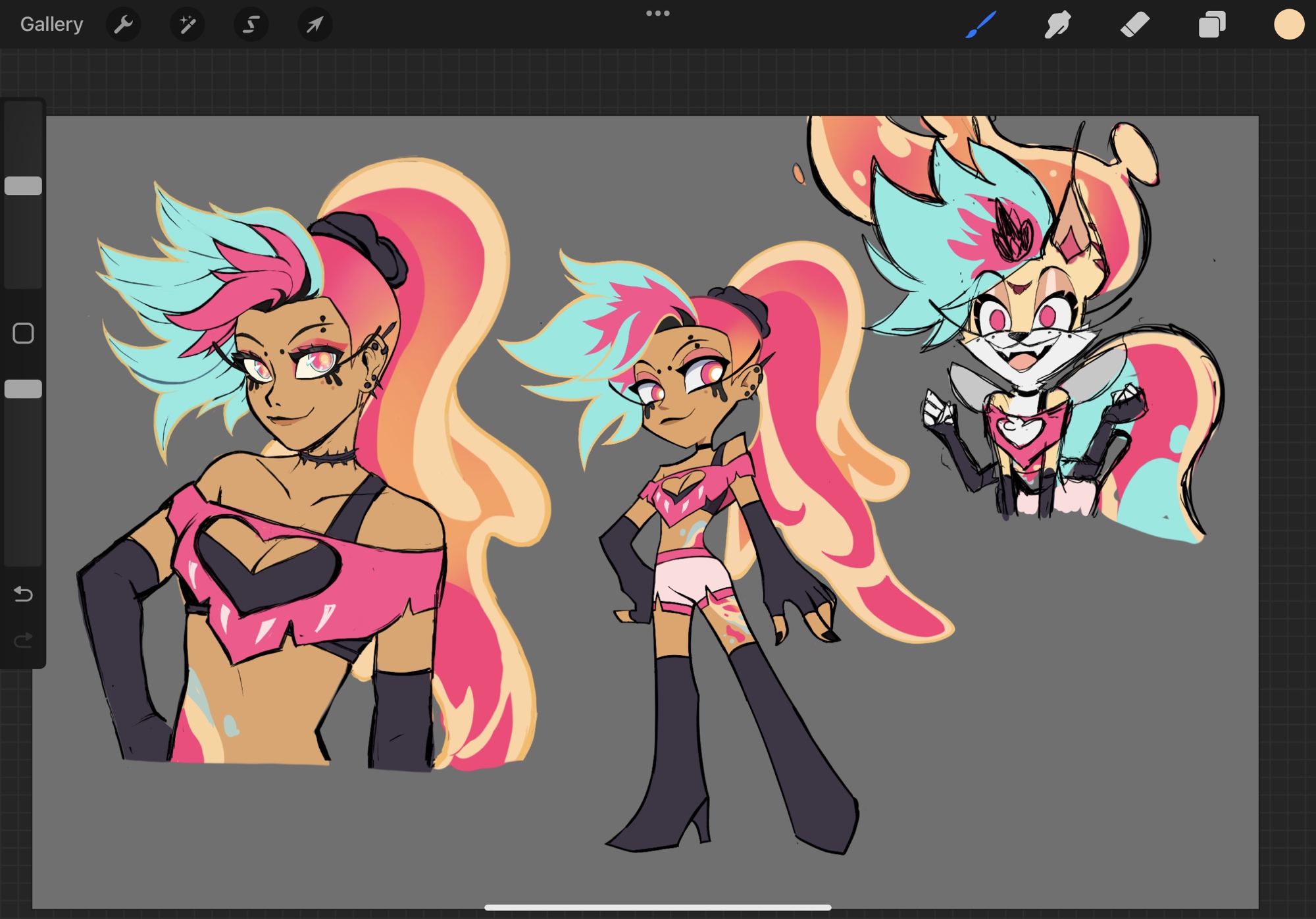1316x919 pixels.
Task: Select the Brush tool
Action: 980,25
